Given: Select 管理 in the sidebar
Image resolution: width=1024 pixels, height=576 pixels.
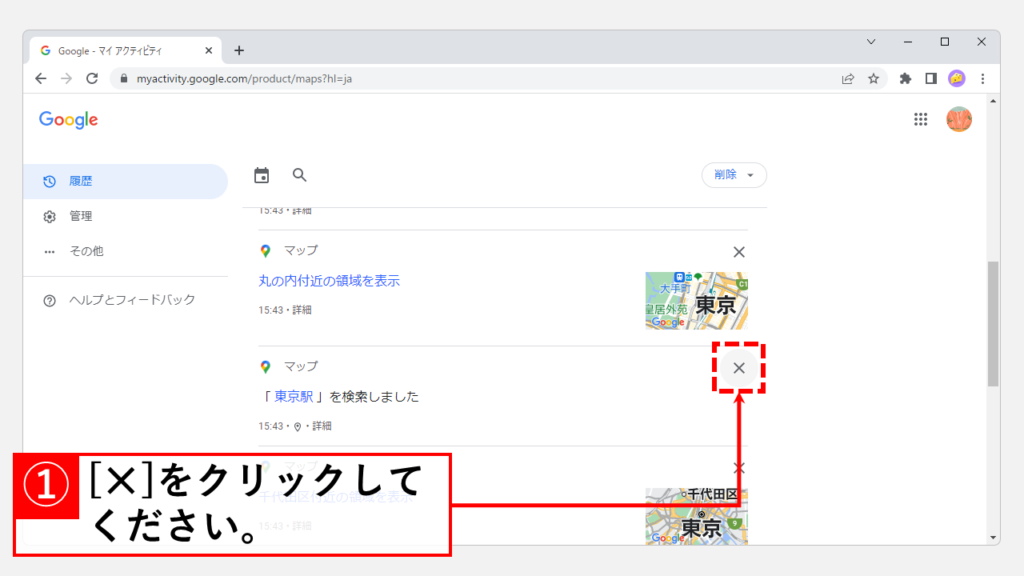Looking at the screenshot, I should [x=80, y=216].
